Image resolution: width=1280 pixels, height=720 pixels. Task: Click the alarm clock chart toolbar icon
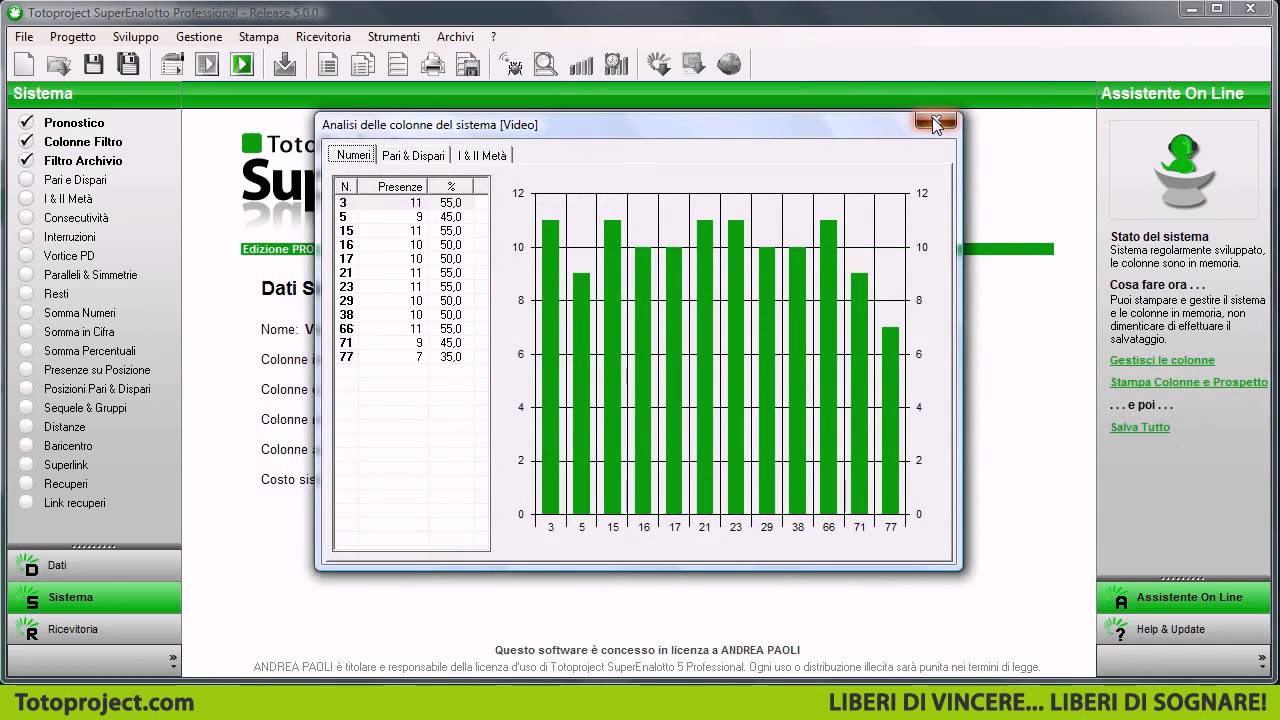coord(616,65)
